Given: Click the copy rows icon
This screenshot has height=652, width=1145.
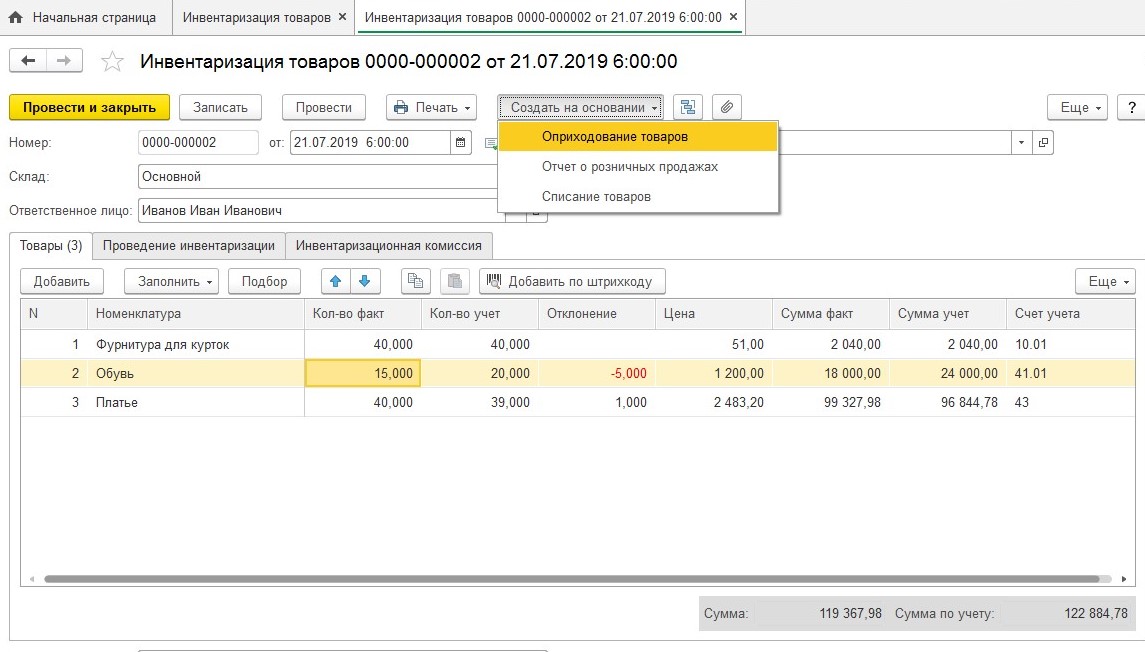Looking at the screenshot, I should click(415, 281).
